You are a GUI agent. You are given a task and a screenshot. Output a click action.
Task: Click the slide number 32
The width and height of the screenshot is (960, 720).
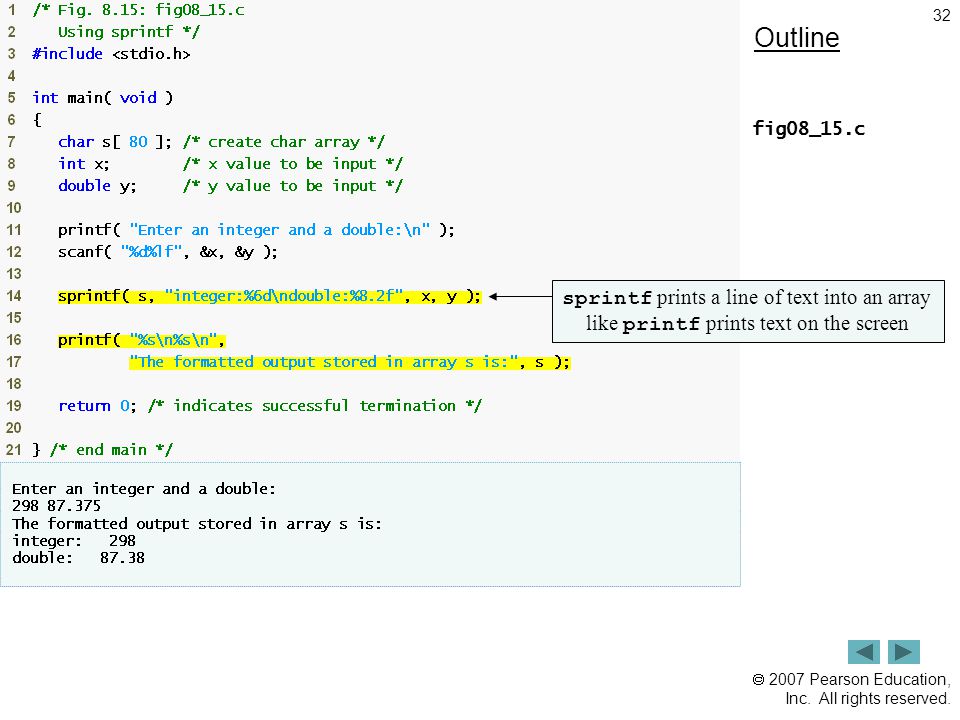click(941, 15)
